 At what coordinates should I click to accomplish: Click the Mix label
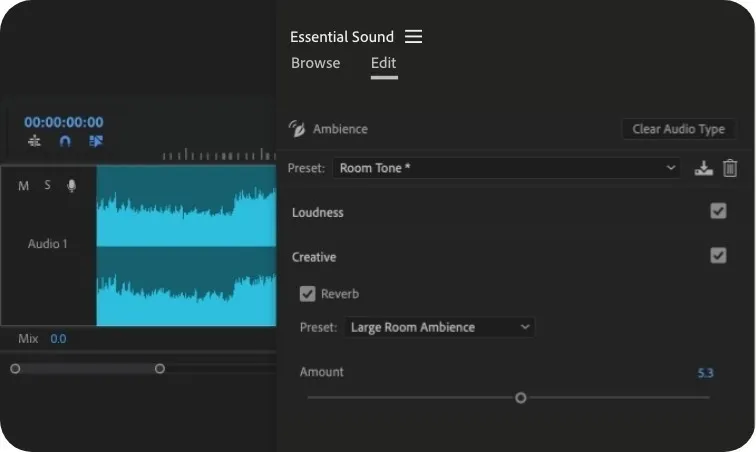tap(28, 339)
